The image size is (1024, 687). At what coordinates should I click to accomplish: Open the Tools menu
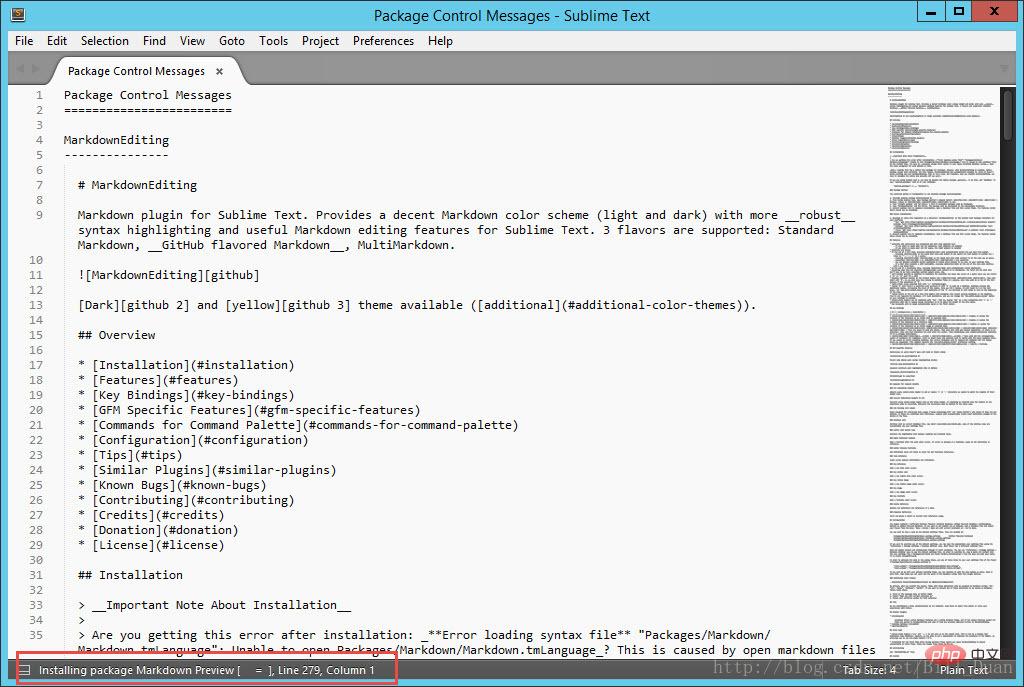[x=273, y=40]
